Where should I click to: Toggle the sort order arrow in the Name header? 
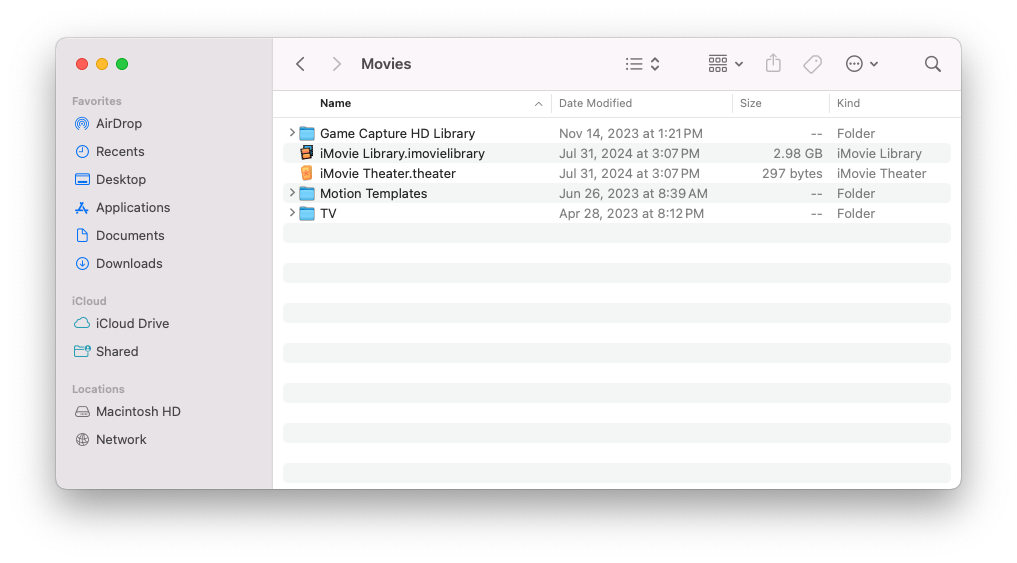click(538, 104)
